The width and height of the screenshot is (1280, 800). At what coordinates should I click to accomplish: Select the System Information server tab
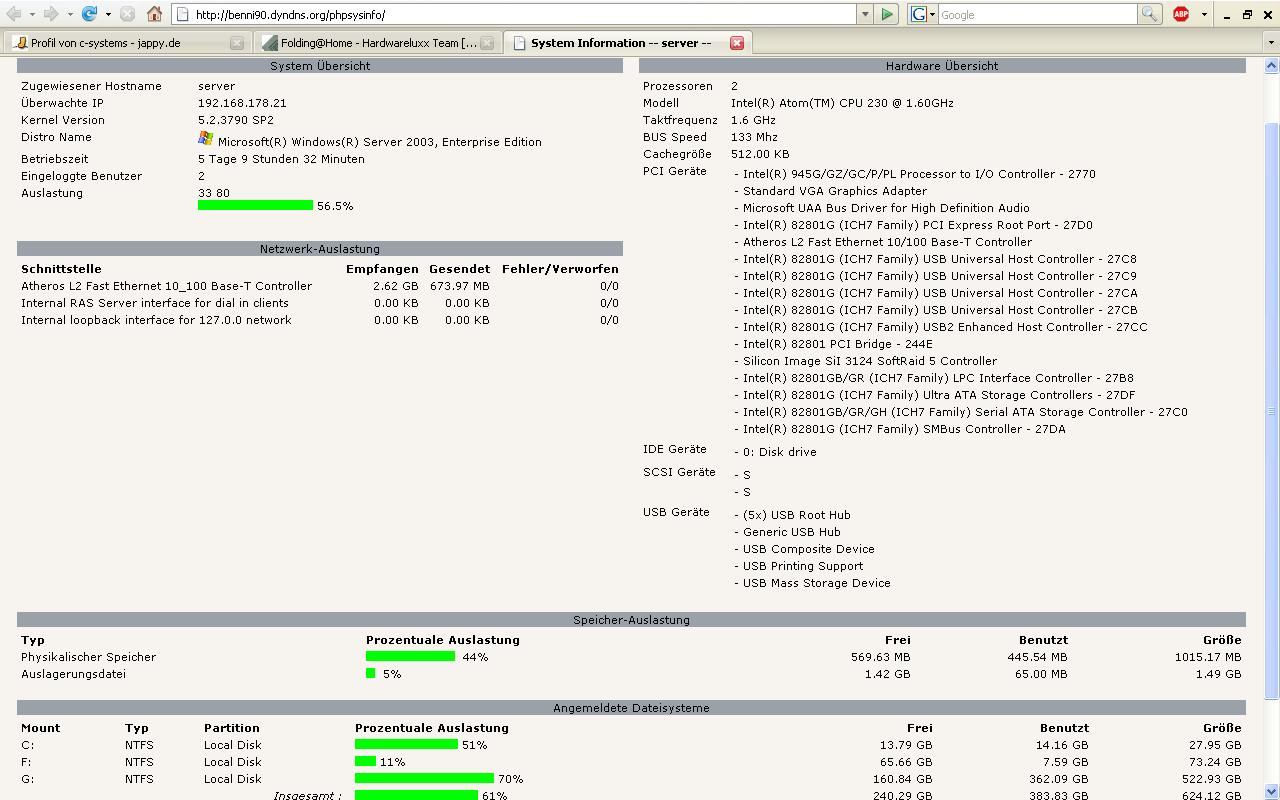tap(627, 43)
